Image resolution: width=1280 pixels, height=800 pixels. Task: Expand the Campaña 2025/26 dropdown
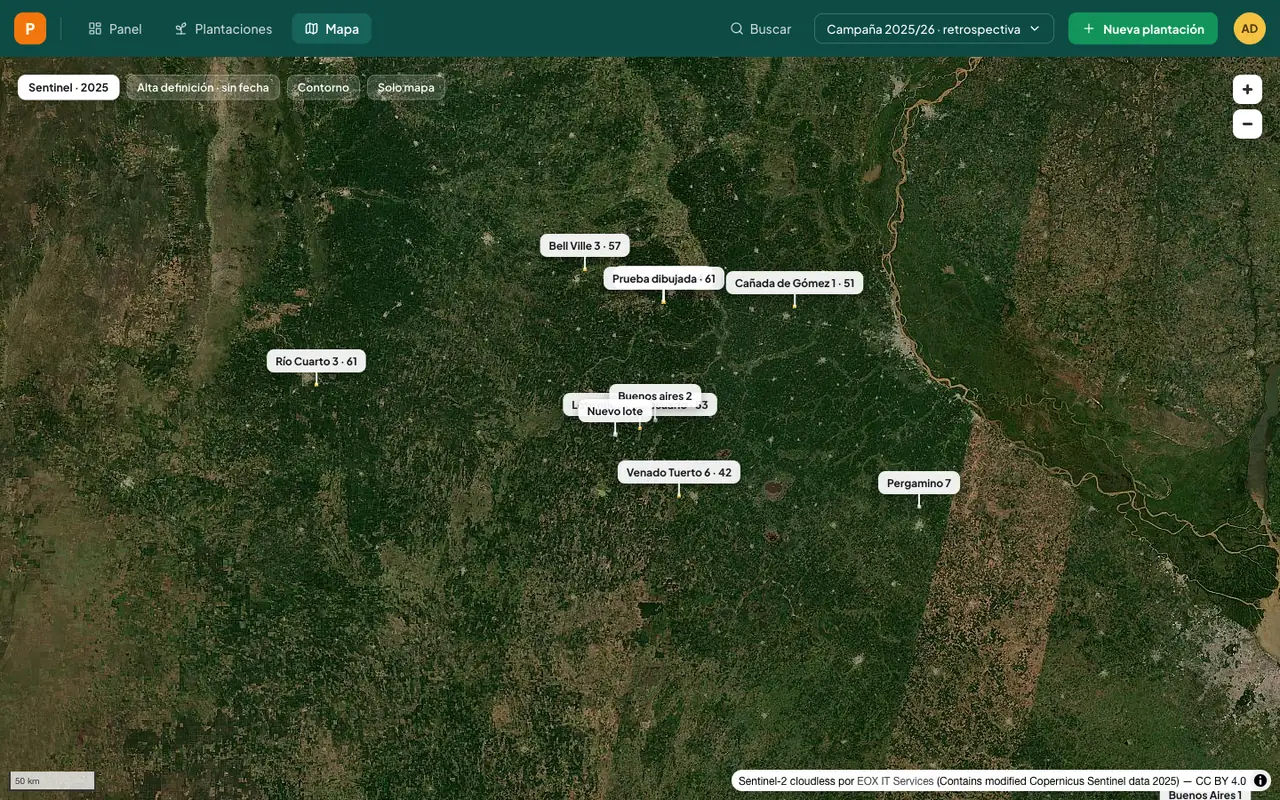pos(934,29)
